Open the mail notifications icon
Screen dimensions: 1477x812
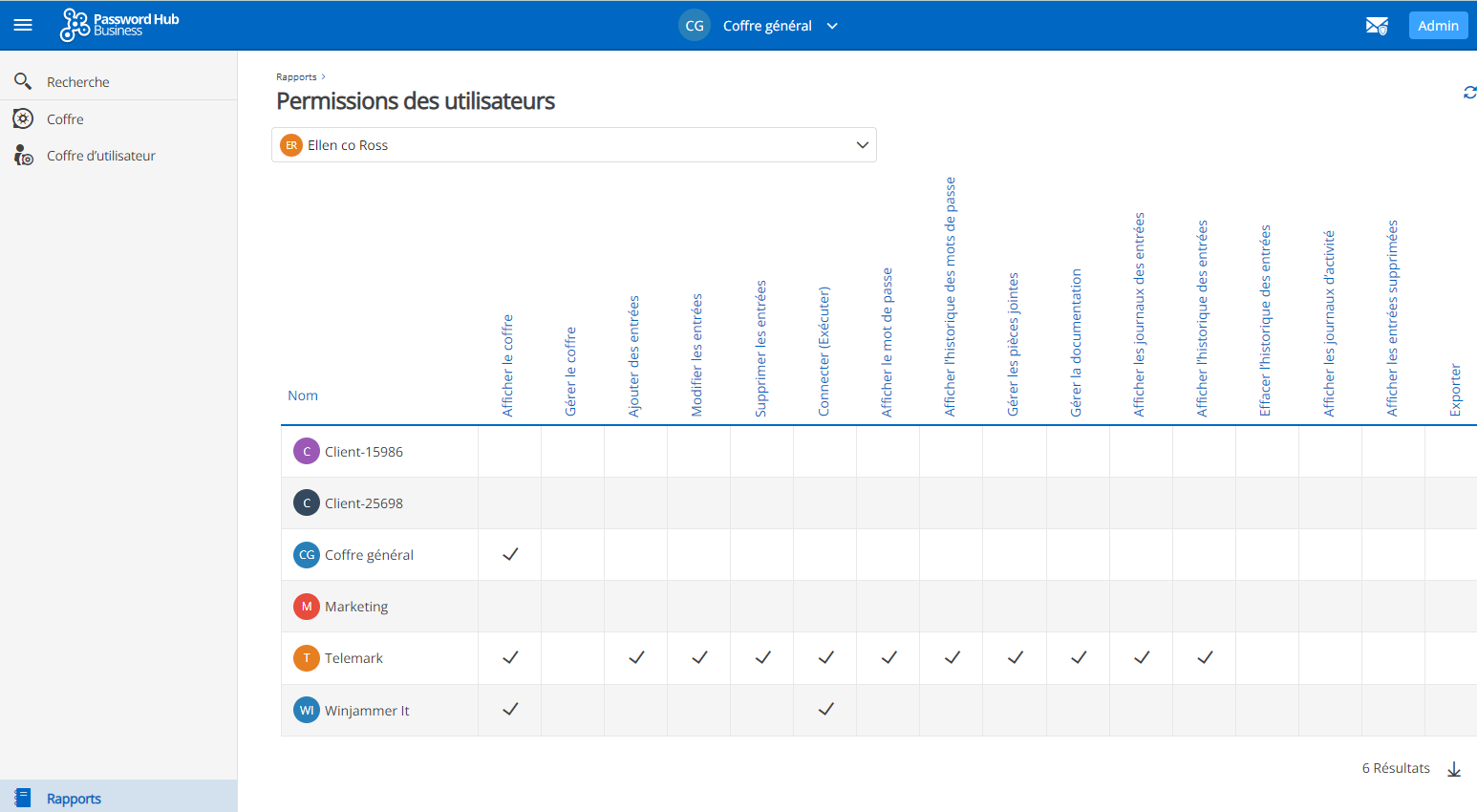1377,26
